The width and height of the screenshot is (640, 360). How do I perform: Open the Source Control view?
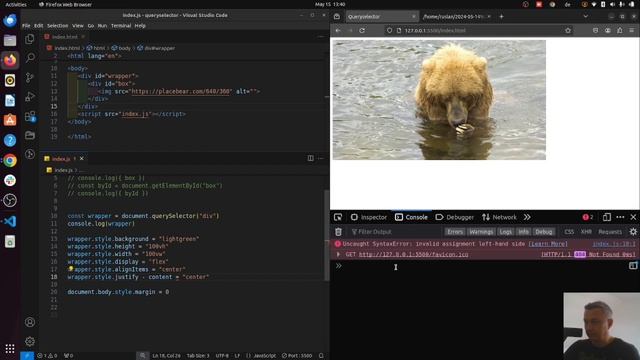pyautogui.click(x=30, y=77)
